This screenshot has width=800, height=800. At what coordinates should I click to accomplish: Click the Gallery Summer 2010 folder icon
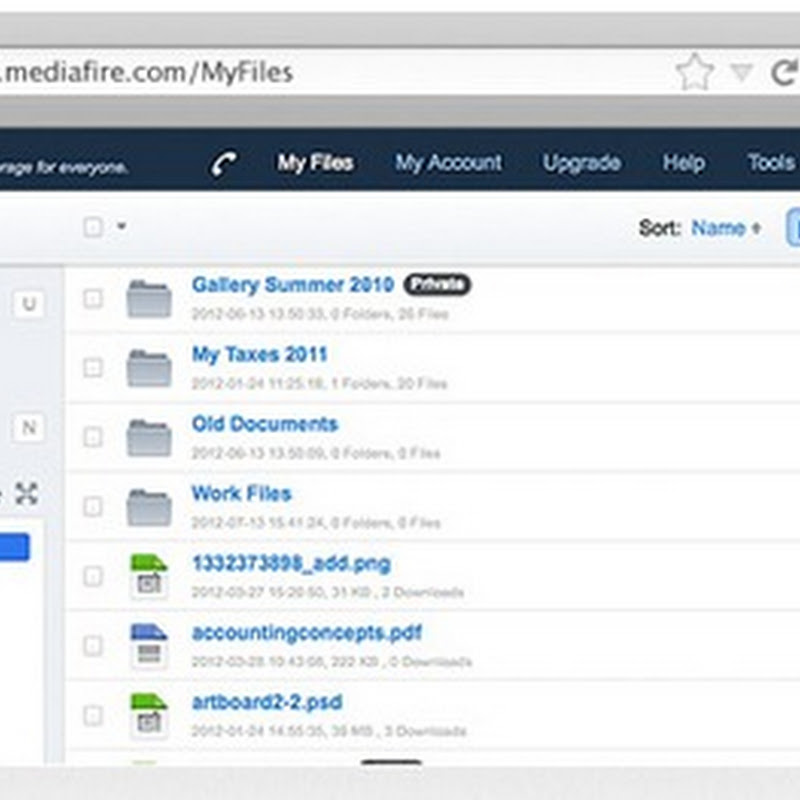[x=149, y=298]
